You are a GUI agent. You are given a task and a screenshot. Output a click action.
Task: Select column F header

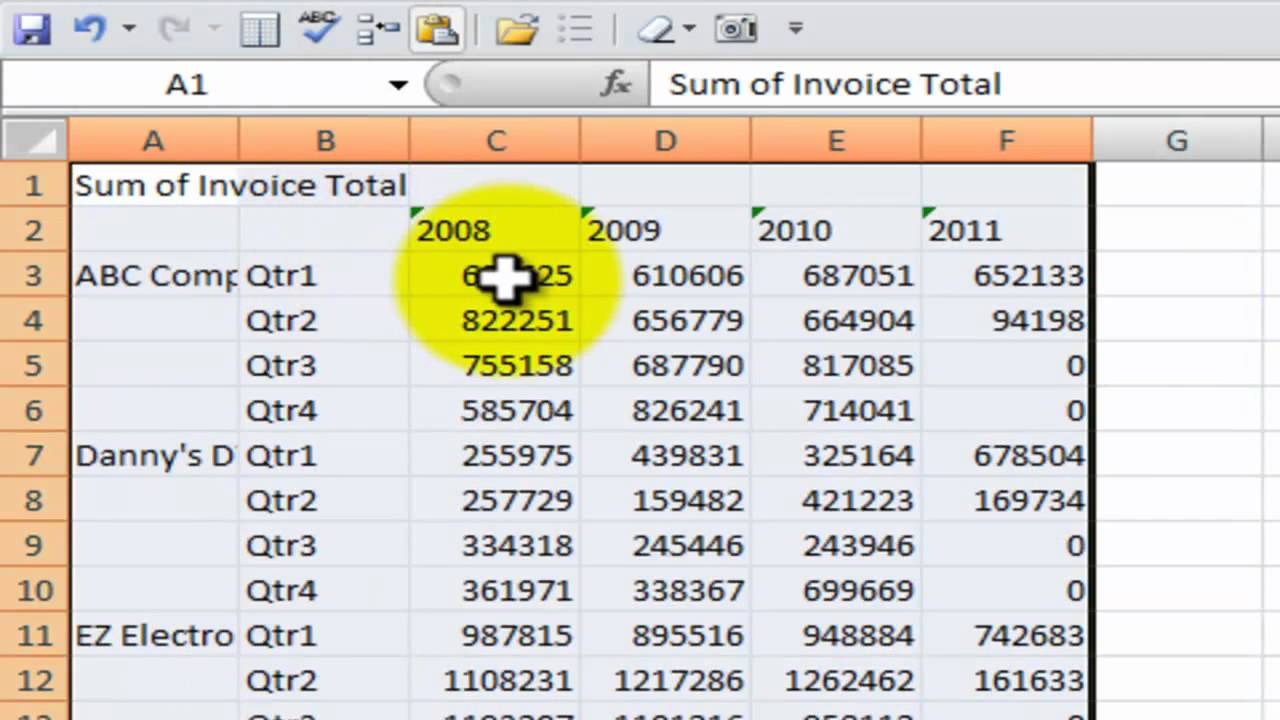tap(1007, 141)
